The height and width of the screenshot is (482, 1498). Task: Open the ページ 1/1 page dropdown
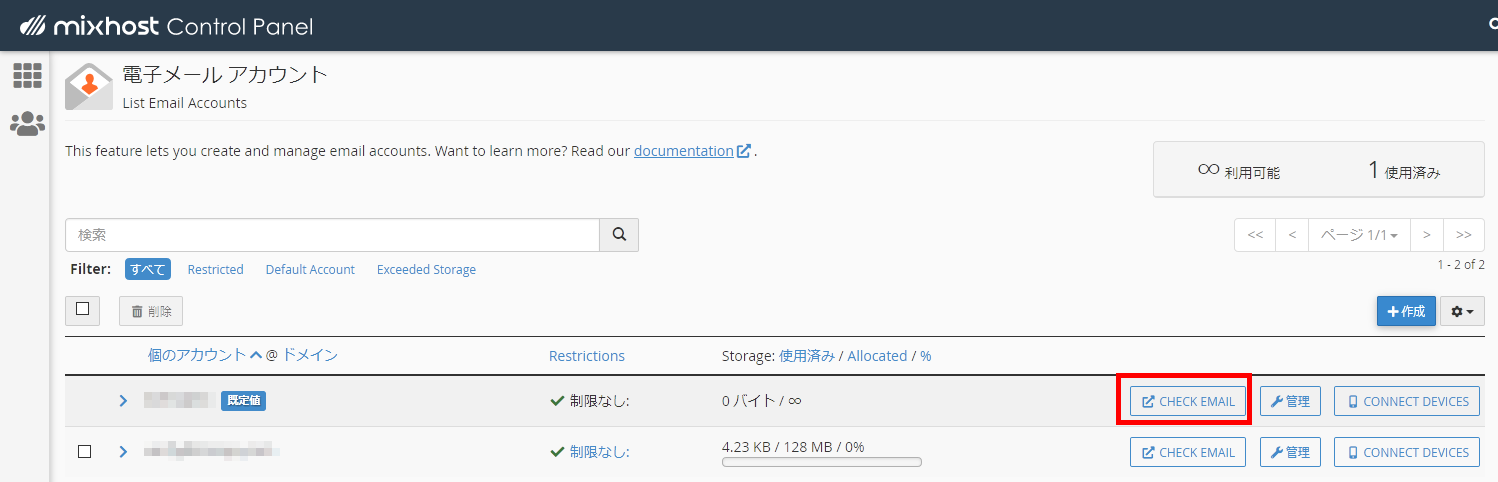click(x=1358, y=235)
